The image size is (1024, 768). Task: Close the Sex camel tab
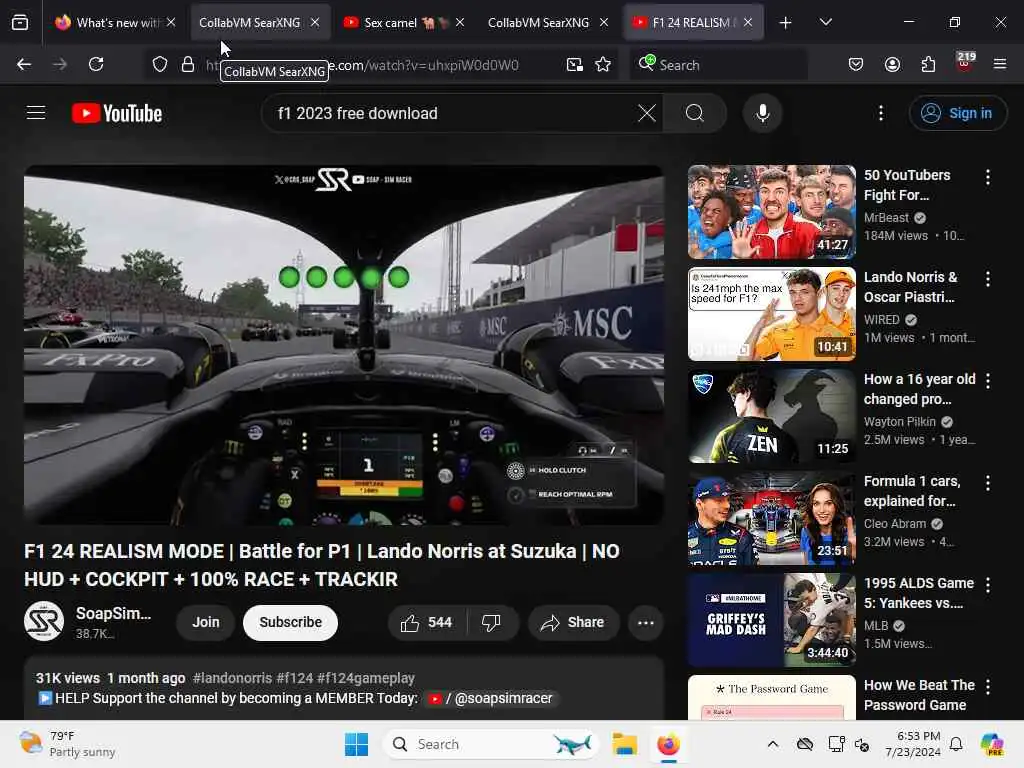tap(460, 23)
